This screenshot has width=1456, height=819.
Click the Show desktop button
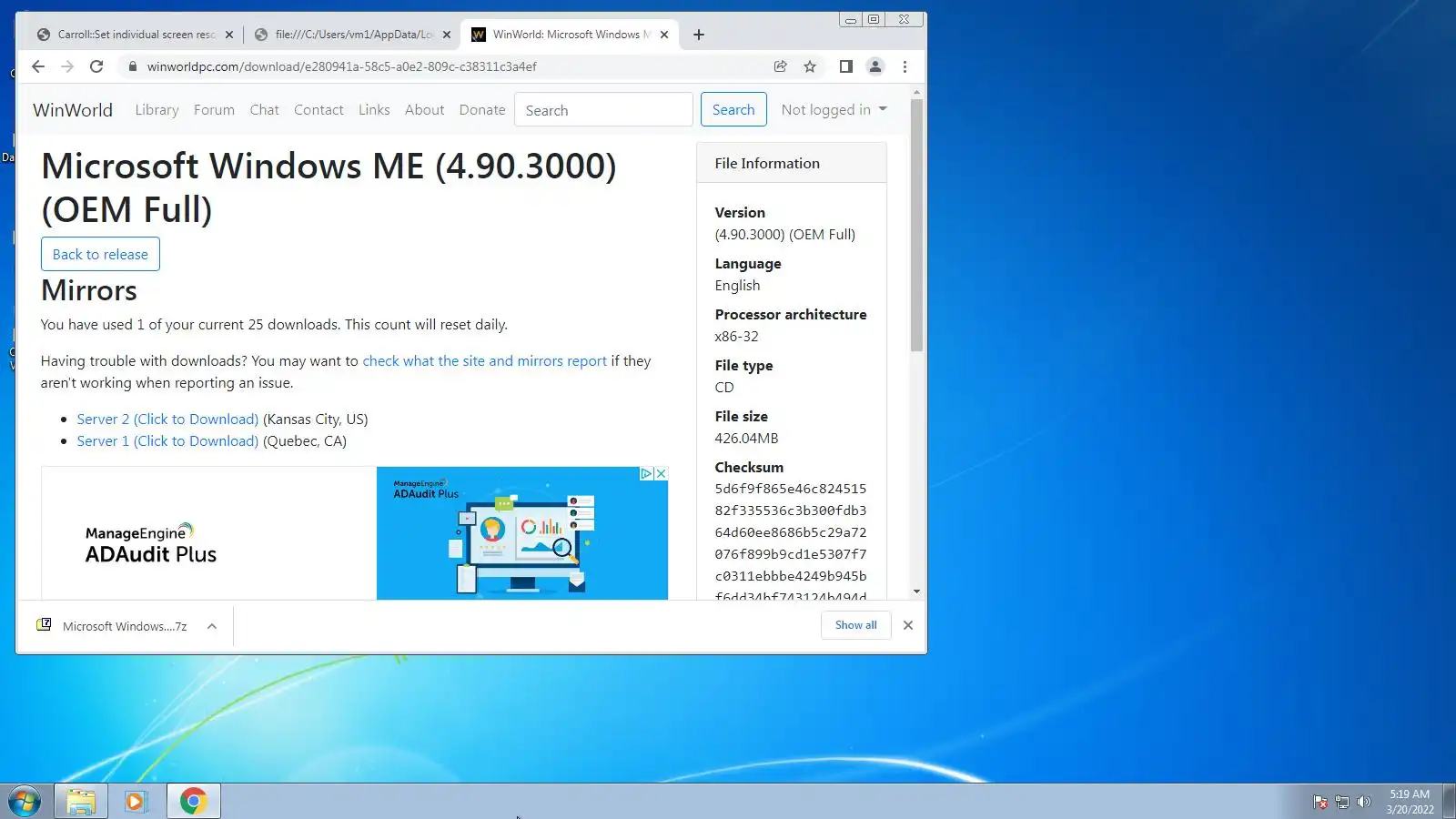1450,802
